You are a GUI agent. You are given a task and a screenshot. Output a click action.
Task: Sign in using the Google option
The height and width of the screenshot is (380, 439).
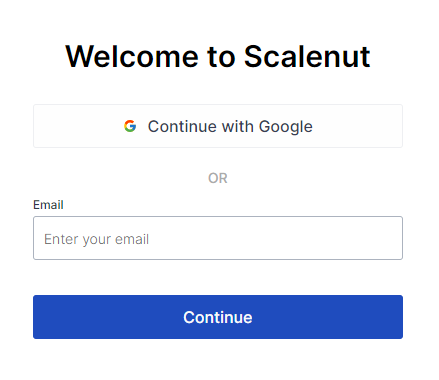218,126
